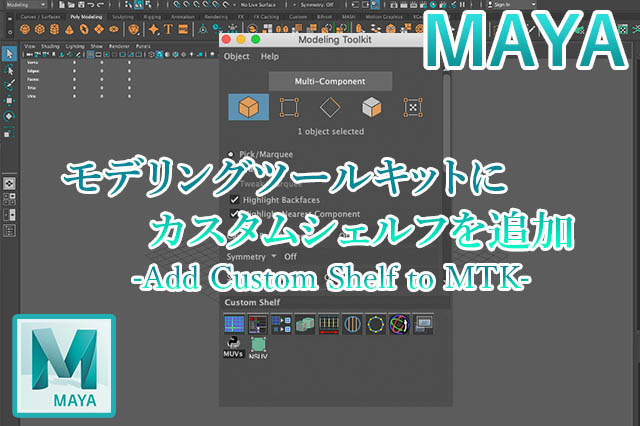Toggle Highlight Backfaces checkbox
This screenshot has width=640, height=426.
(x=234, y=200)
